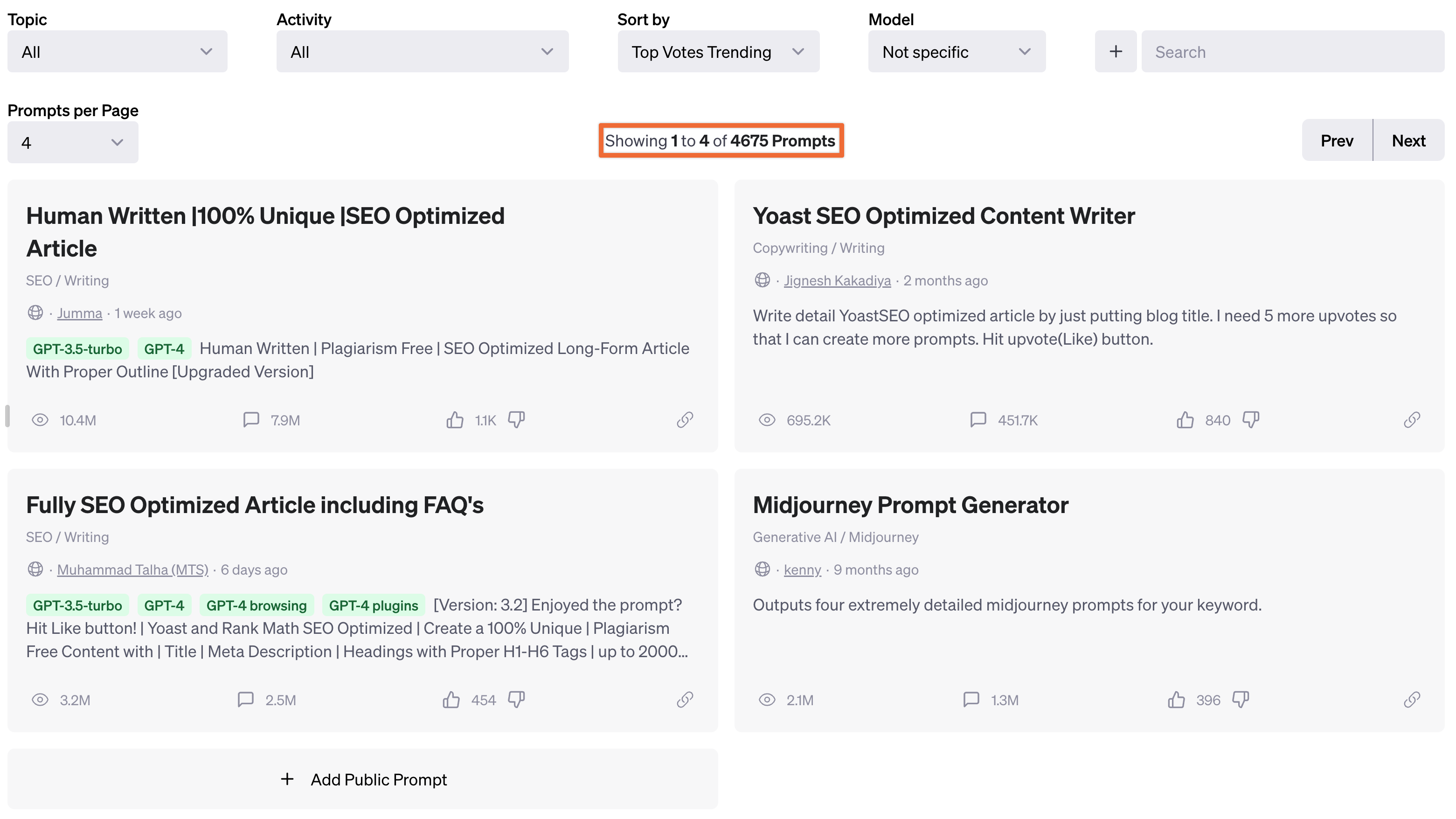This screenshot has height=819, width=1456.
Task: Click the search input field
Action: pos(1292,50)
